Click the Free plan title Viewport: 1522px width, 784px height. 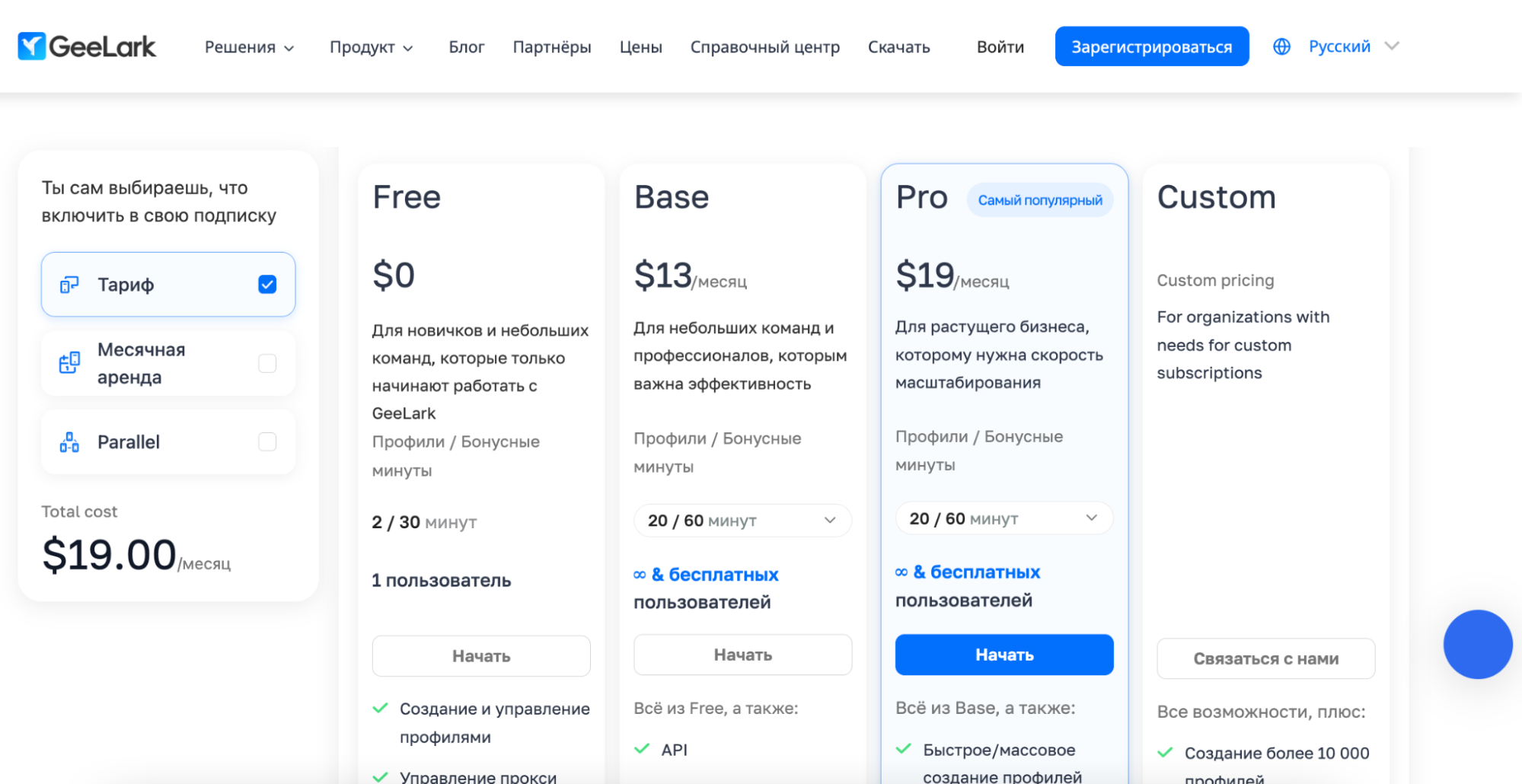pyautogui.click(x=407, y=197)
